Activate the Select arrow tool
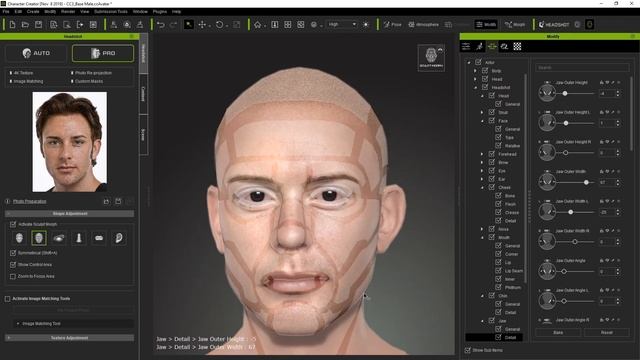The image size is (640, 360). coord(189,24)
